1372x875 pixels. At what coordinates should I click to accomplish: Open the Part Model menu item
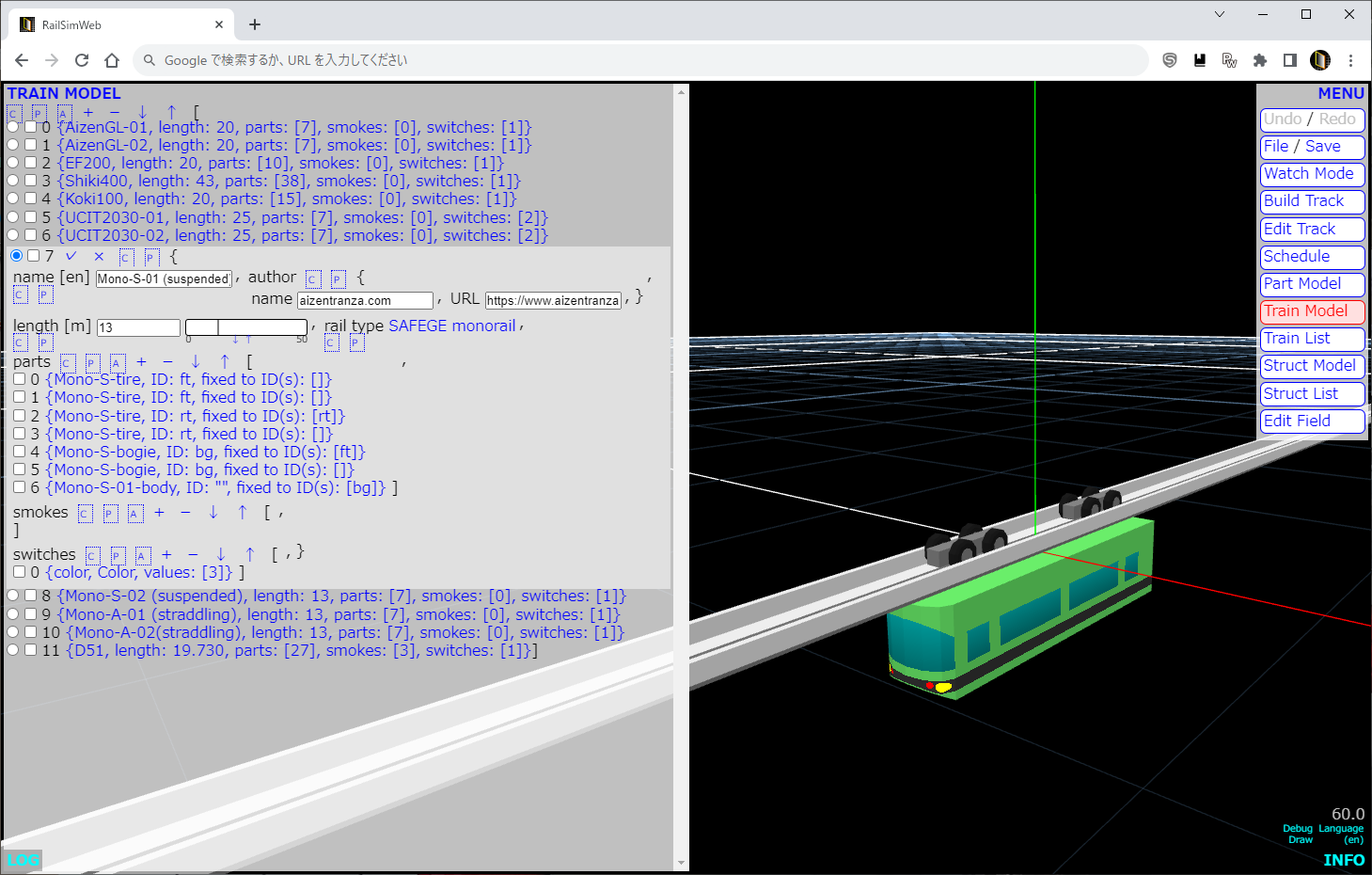pyautogui.click(x=1311, y=284)
